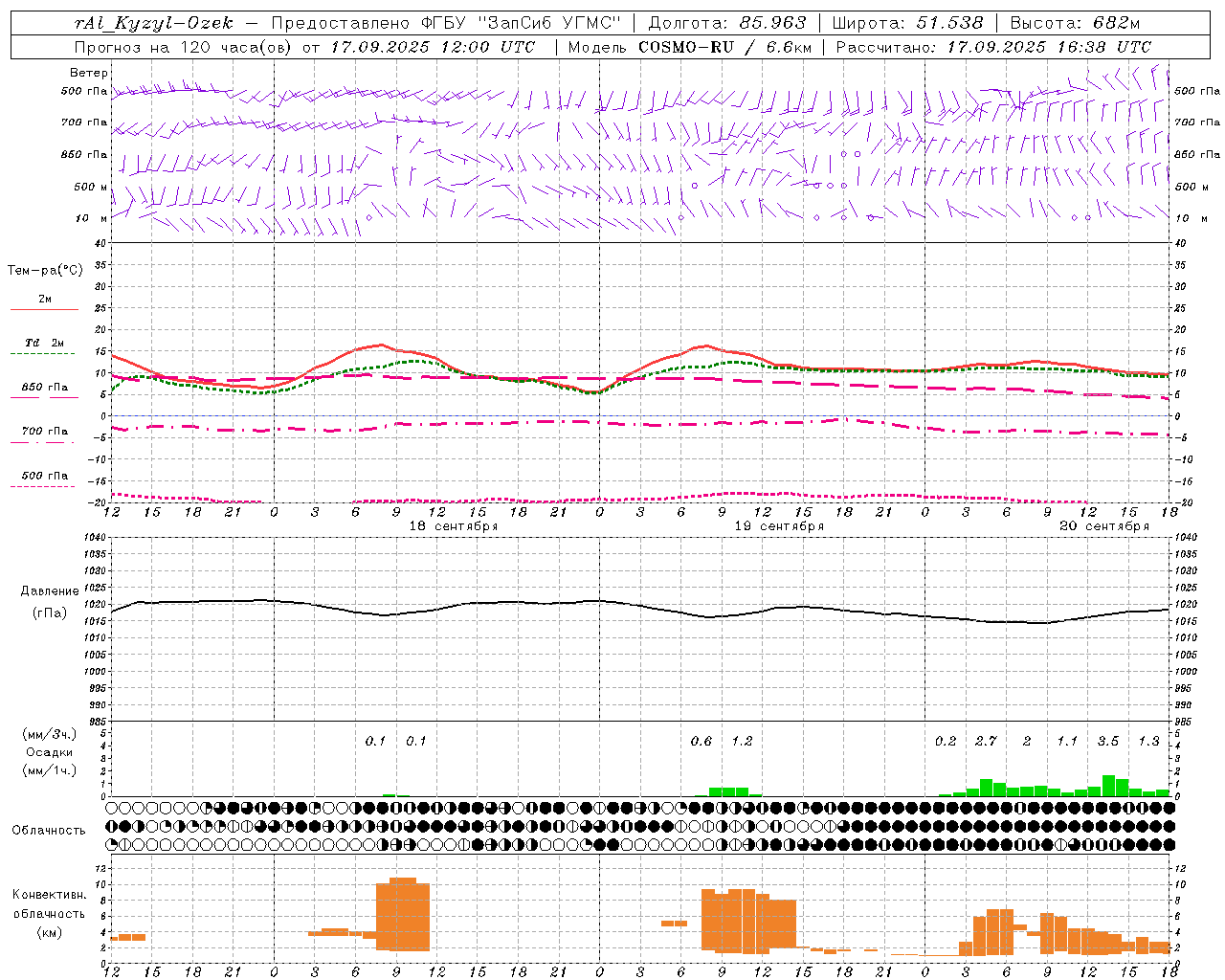Click the precipitation value 3.5
This screenshot has width=1225, height=980.
(1108, 741)
